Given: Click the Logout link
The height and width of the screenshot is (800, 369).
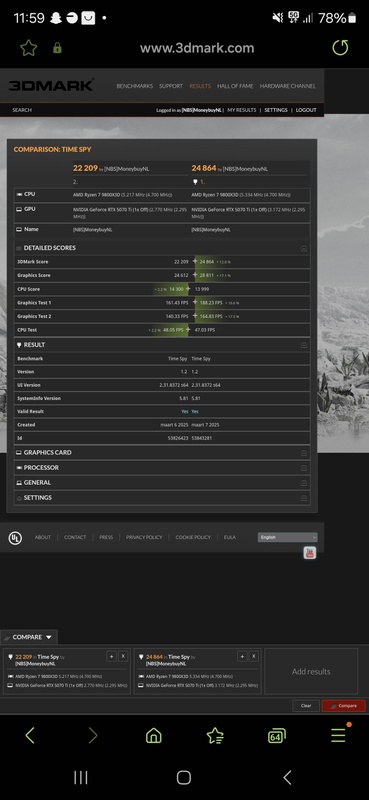Looking at the screenshot, I should [306, 110].
